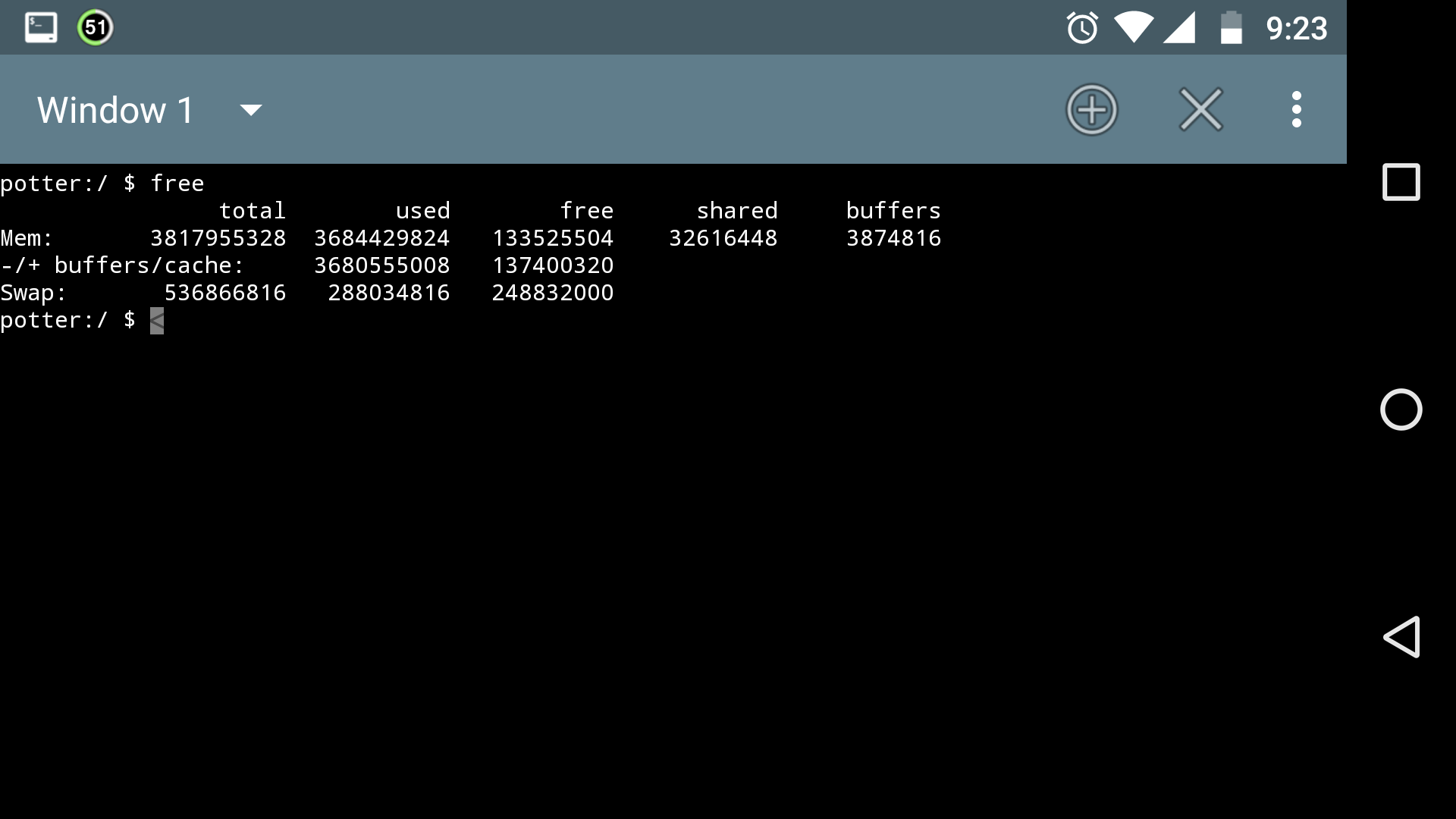Tap the green 51 badge notification icon
This screenshot has height=819, width=1456.
coord(96,28)
